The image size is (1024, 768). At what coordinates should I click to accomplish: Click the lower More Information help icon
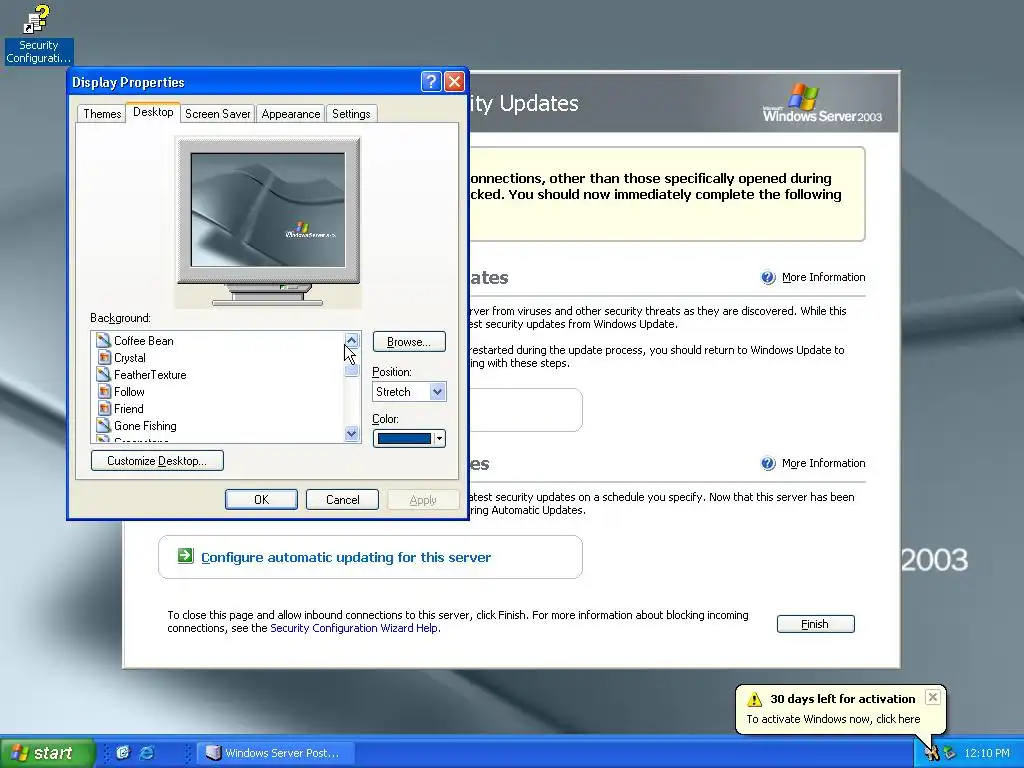pos(768,464)
